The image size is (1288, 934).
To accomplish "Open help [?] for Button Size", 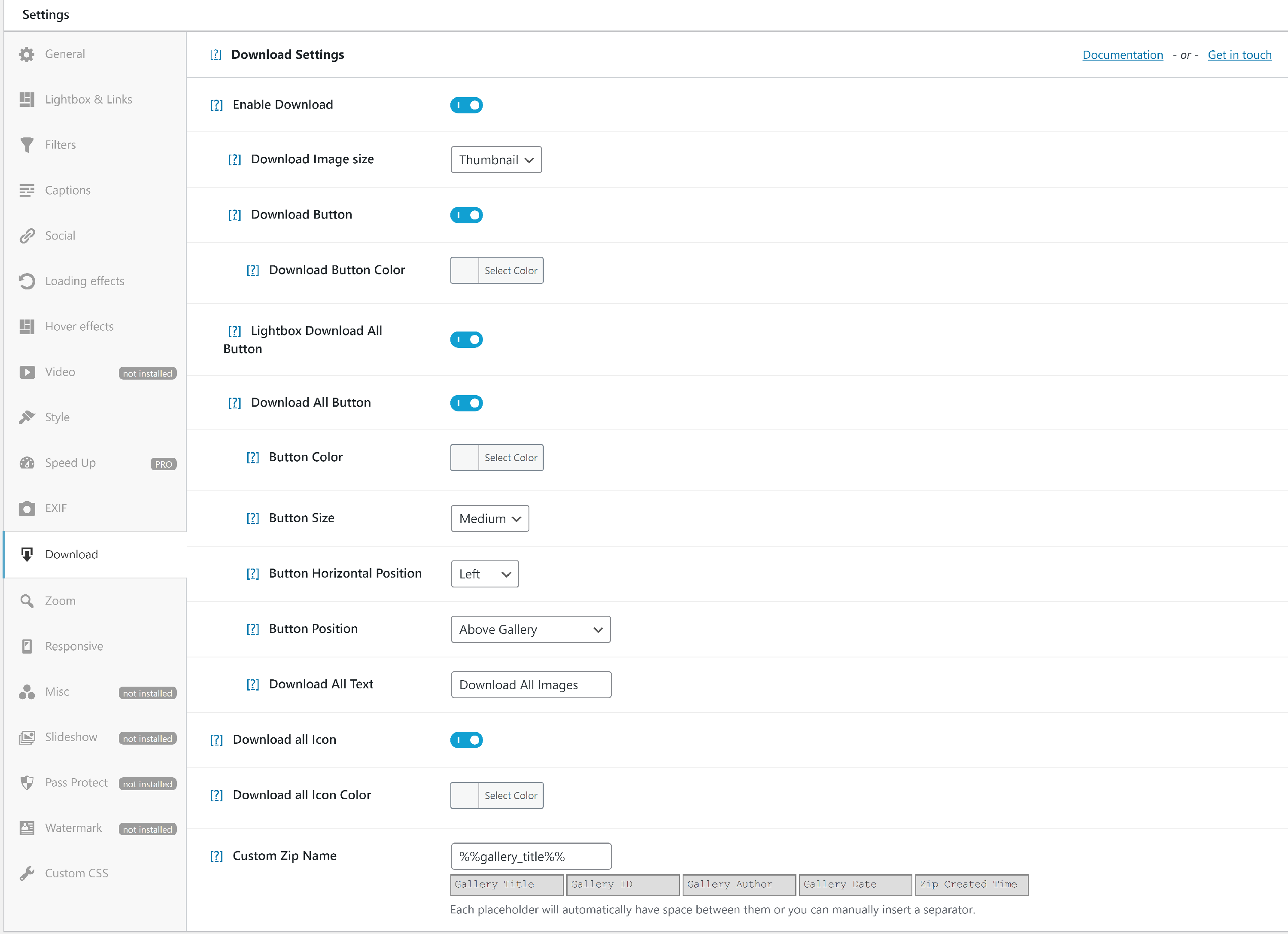I will tap(253, 518).
